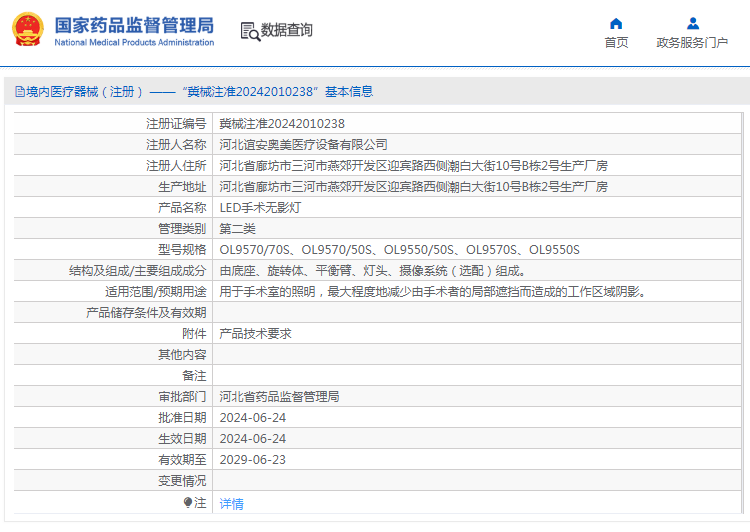The height and width of the screenshot is (532, 750).
Task: Click the home house icon
Action: pyautogui.click(x=616, y=23)
